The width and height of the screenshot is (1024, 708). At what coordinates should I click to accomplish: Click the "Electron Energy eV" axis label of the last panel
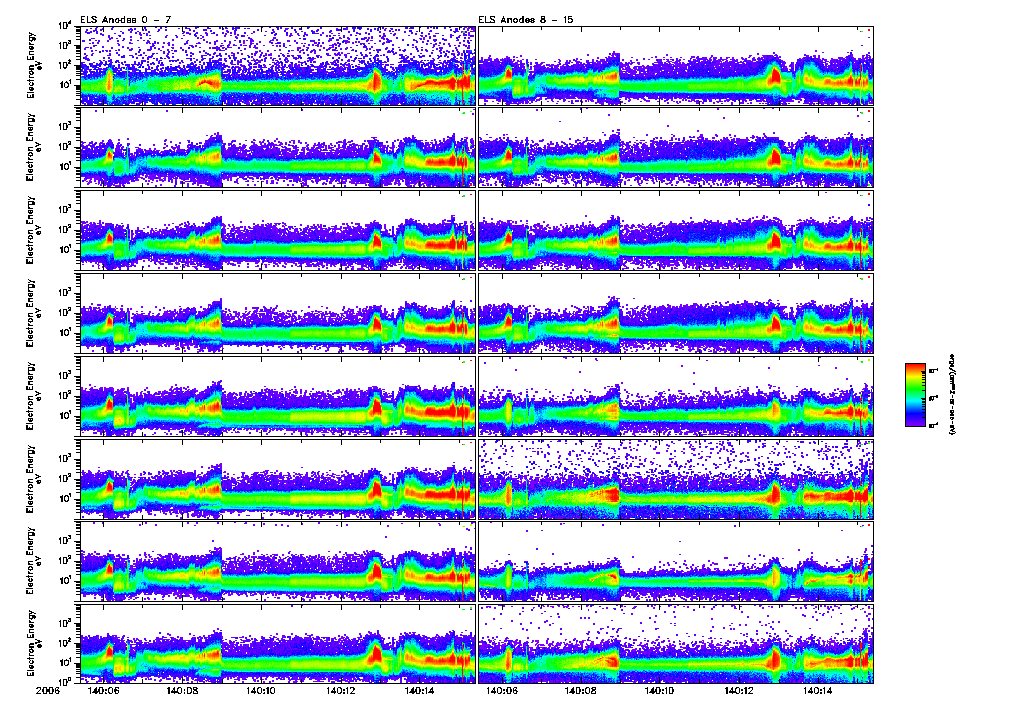coord(33,643)
